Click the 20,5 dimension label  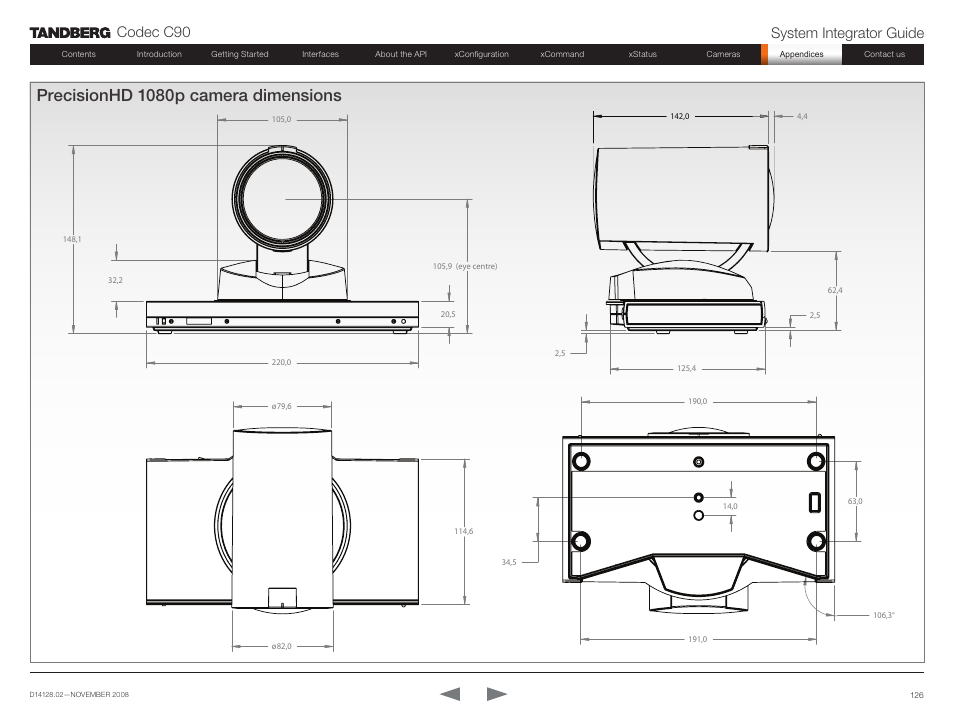(x=448, y=314)
